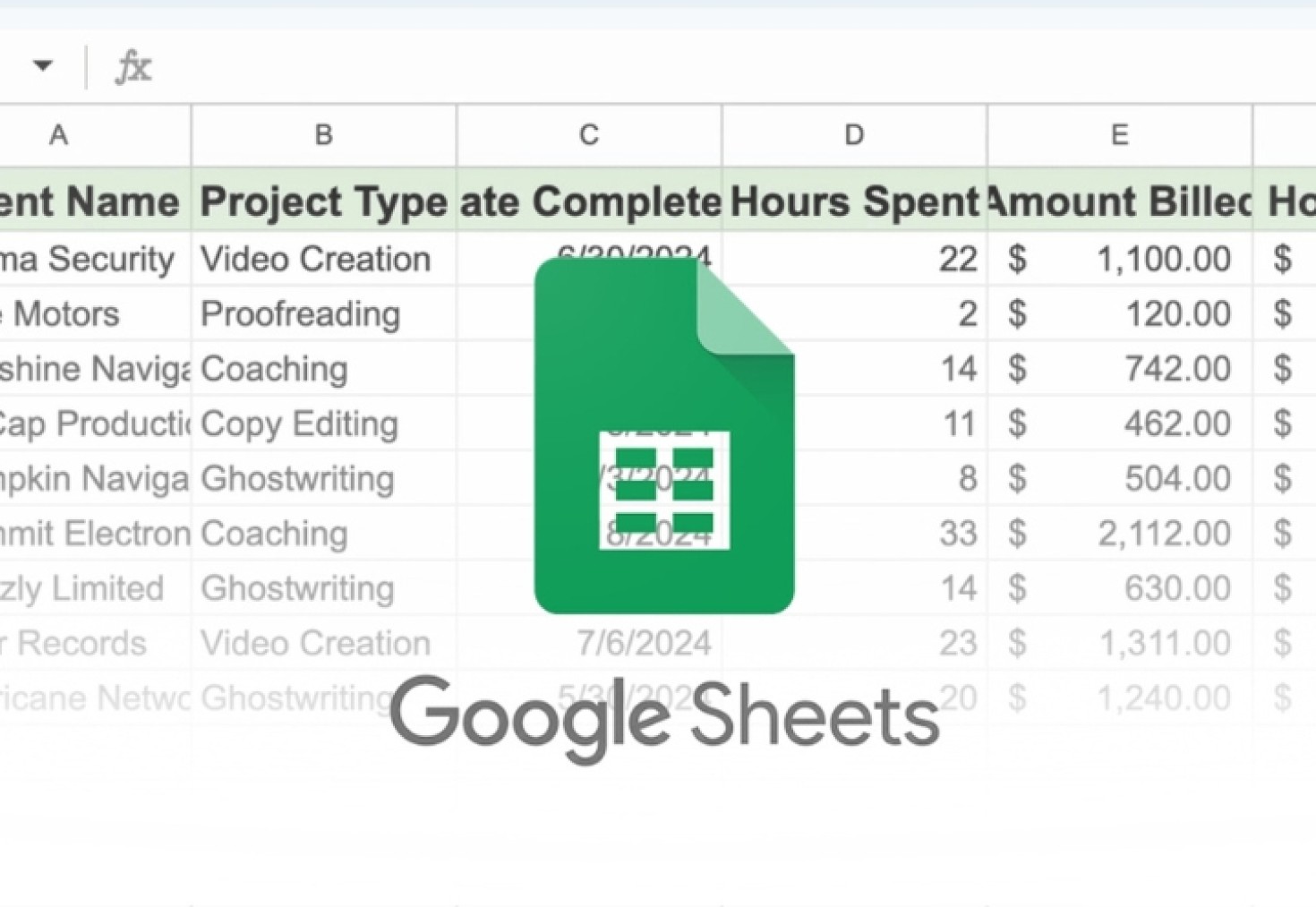Select amount billed 504.00
The image size is (1316, 907).
coord(1120,478)
